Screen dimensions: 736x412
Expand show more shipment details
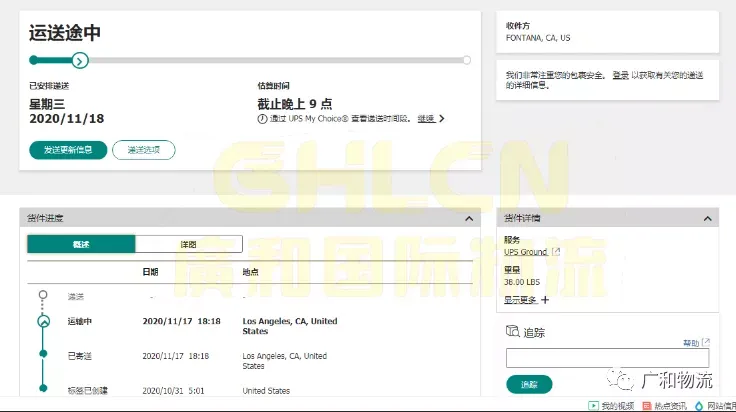[x=520, y=300]
